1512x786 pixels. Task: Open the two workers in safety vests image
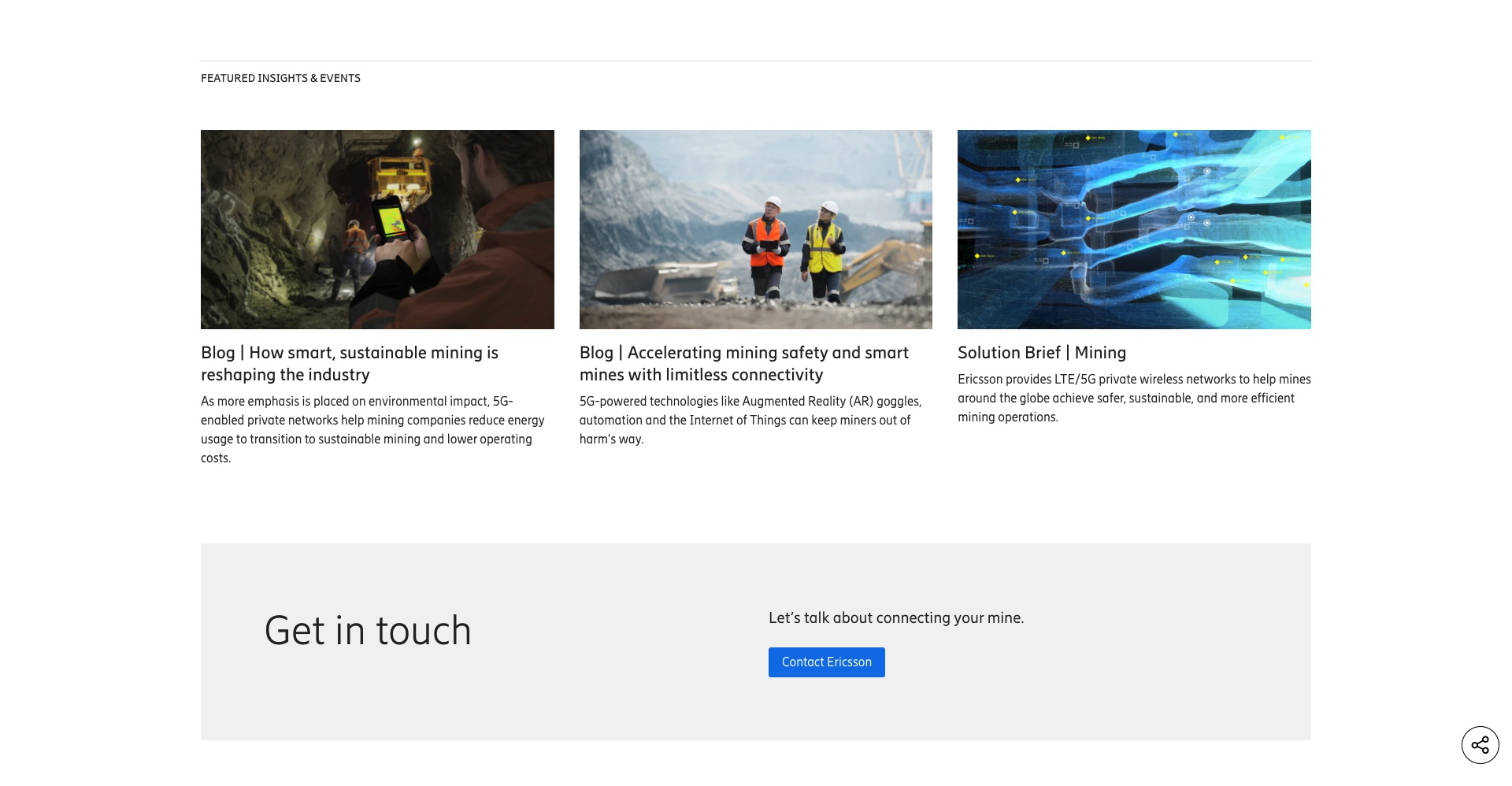pyautogui.click(x=756, y=229)
